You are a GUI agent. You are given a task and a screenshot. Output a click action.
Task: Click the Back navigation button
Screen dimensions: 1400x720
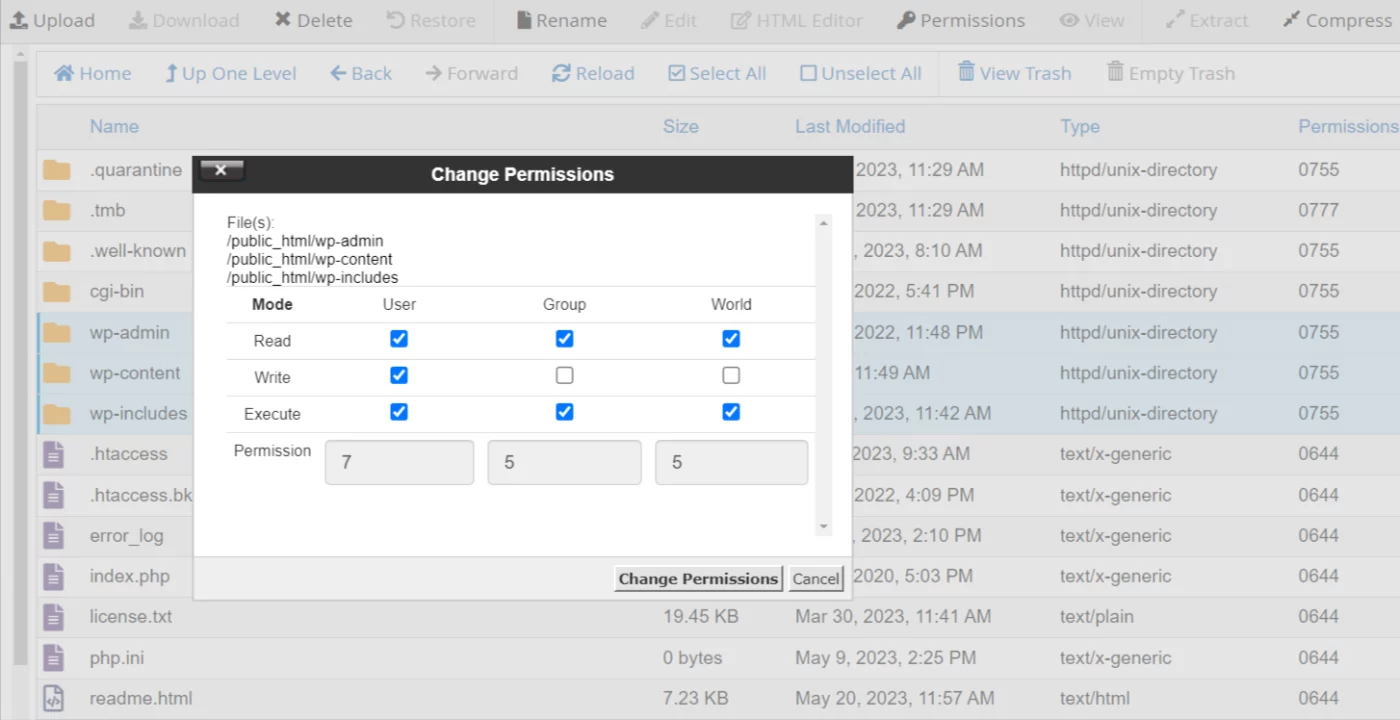361,73
